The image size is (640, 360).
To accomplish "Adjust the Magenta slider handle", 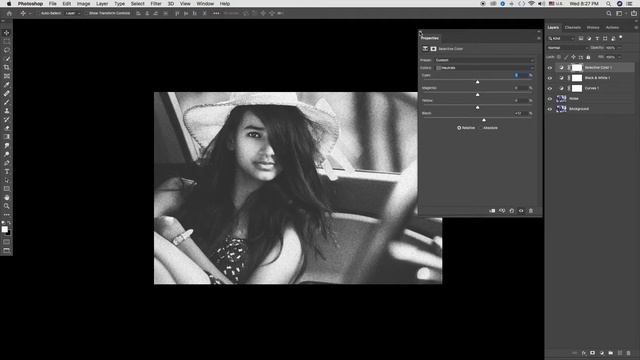I will [x=478, y=95].
